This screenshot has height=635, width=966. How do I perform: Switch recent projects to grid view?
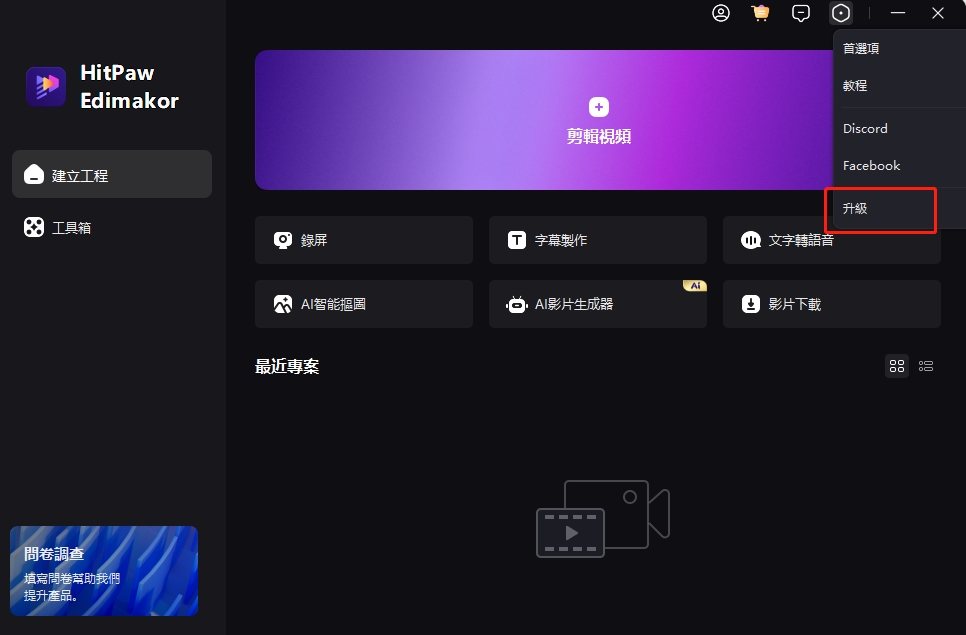(x=896, y=366)
